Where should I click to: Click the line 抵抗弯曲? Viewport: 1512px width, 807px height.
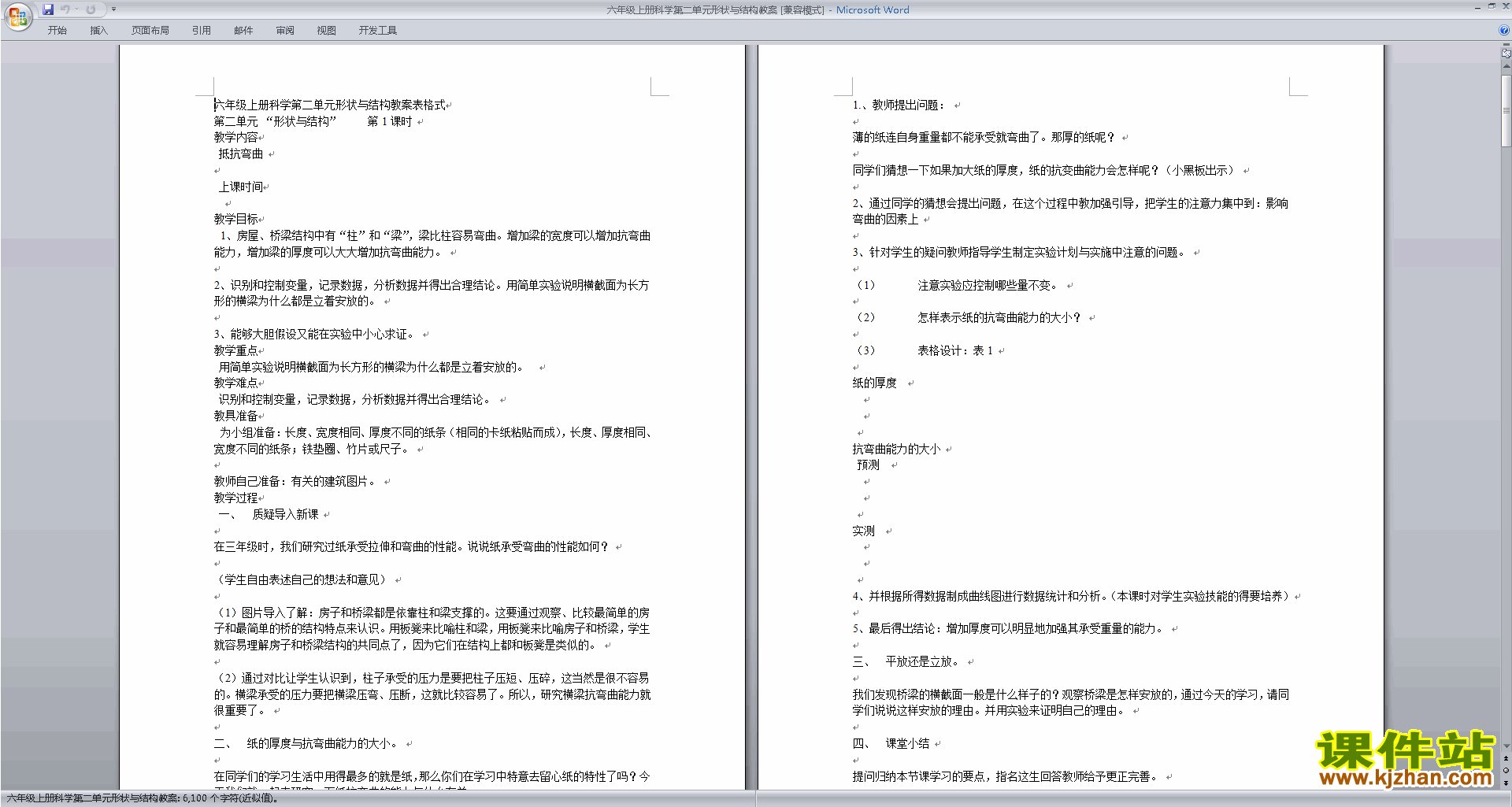[x=241, y=154]
